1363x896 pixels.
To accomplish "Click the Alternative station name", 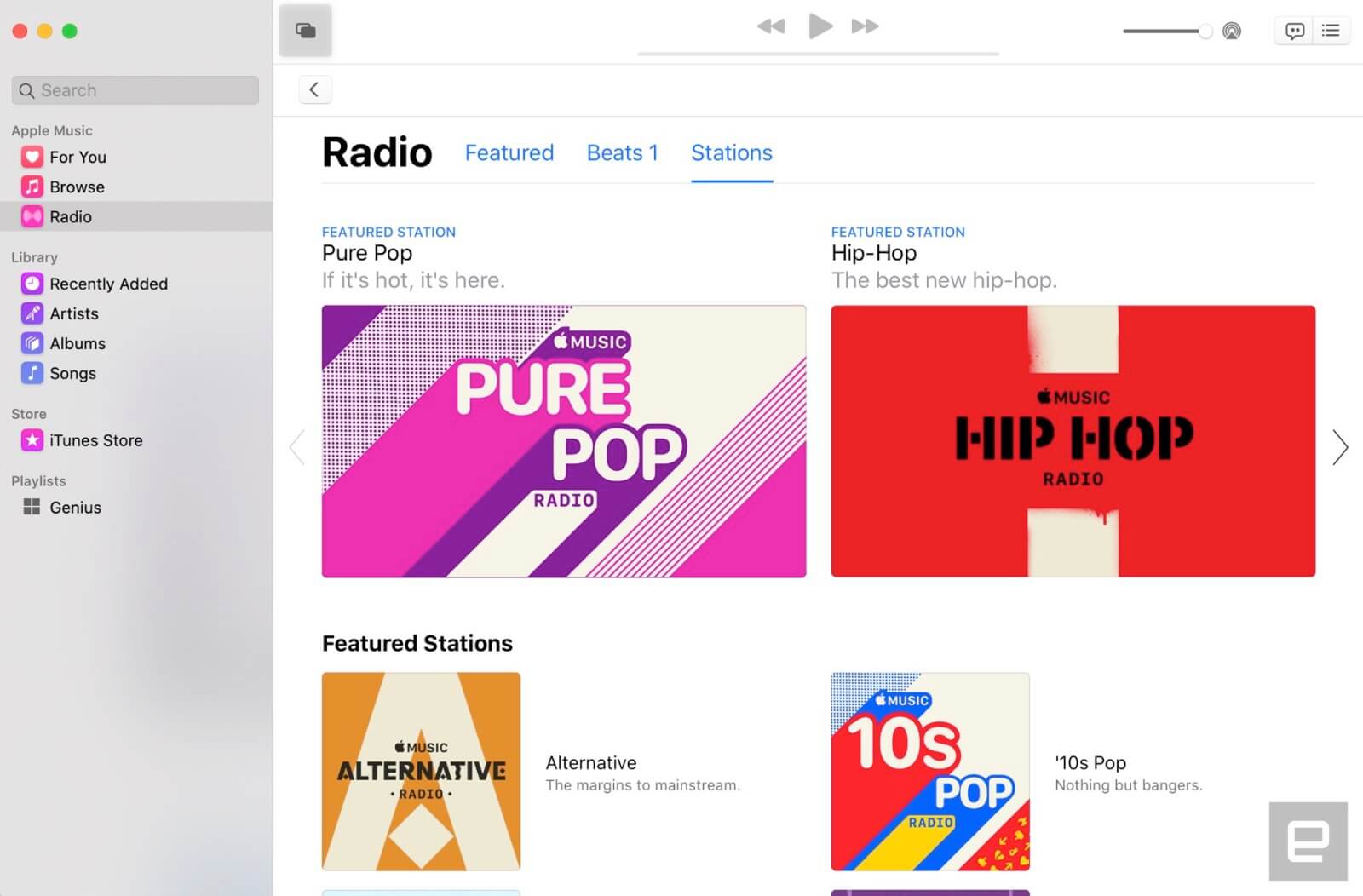I will tap(591, 762).
